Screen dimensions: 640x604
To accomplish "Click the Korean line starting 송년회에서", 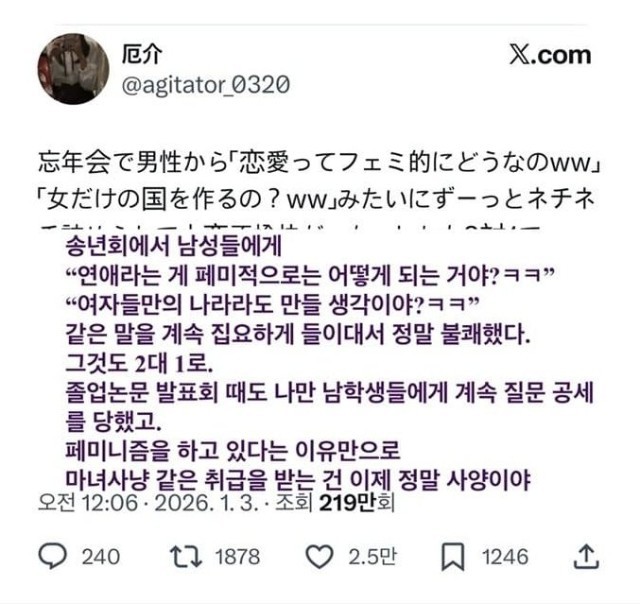I will pyautogui.click(x=173, y=247).
